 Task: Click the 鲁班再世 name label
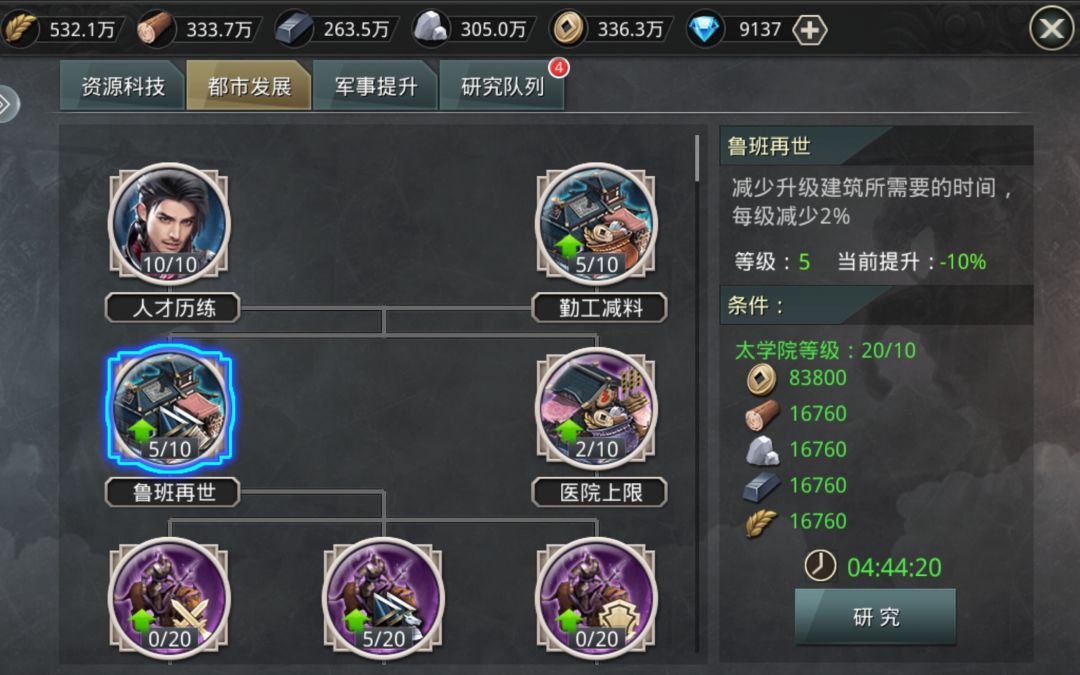[x=172, y=492]
